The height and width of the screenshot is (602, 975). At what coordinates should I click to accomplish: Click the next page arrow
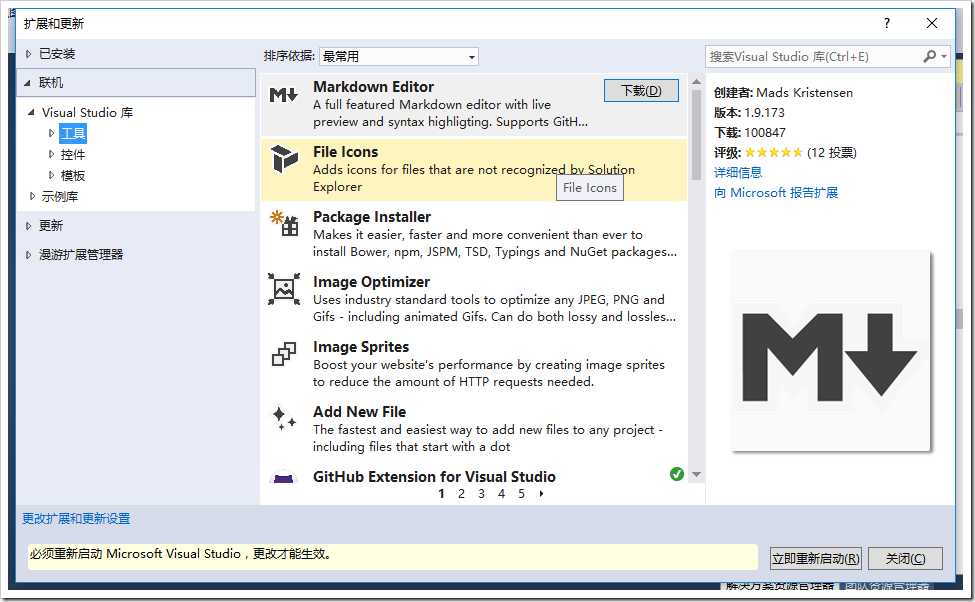pos(542,494)
